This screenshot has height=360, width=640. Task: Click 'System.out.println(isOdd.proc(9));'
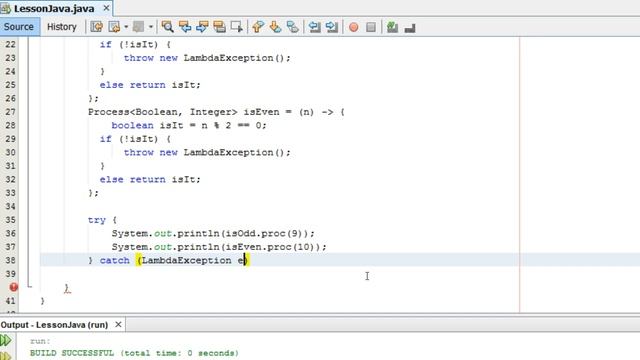[213, 233]
